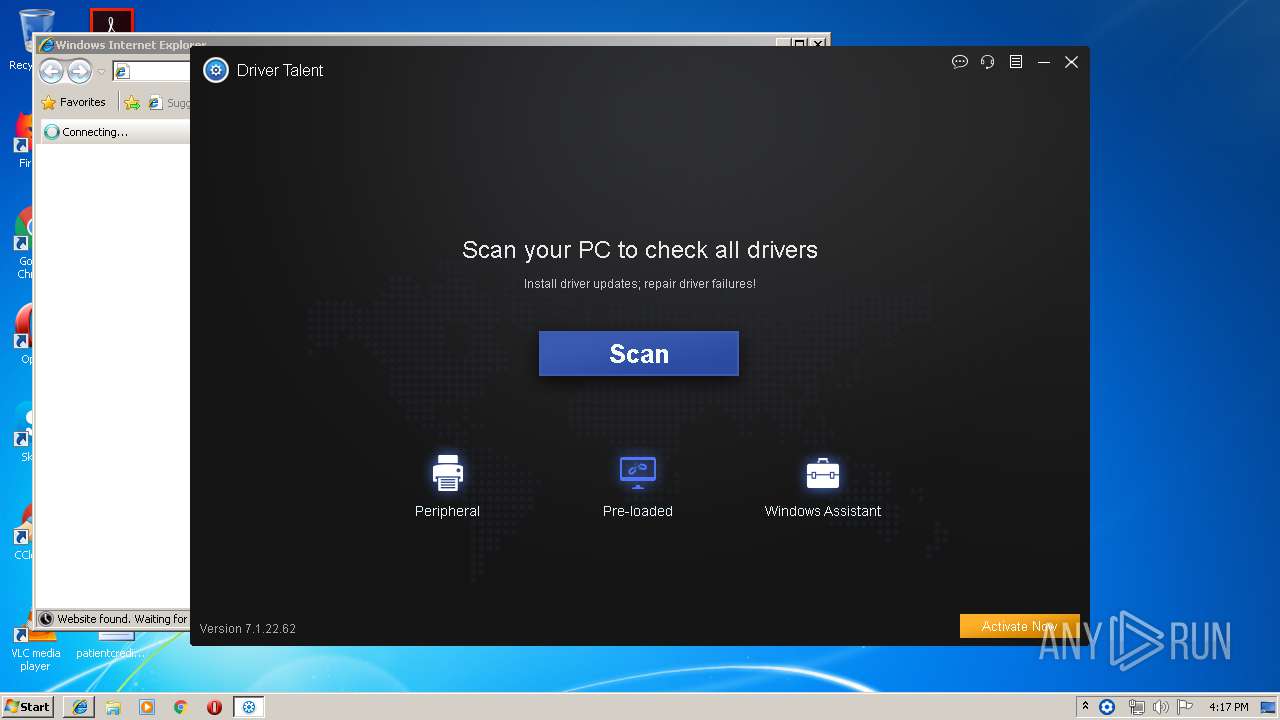Click Pre-loaded label text
1280x720 pixels.
(x=637, y=511)
